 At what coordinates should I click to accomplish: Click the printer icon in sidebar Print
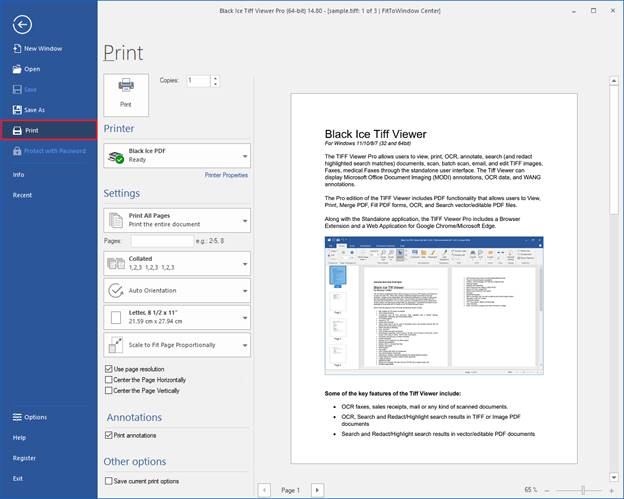coord(17,131)
